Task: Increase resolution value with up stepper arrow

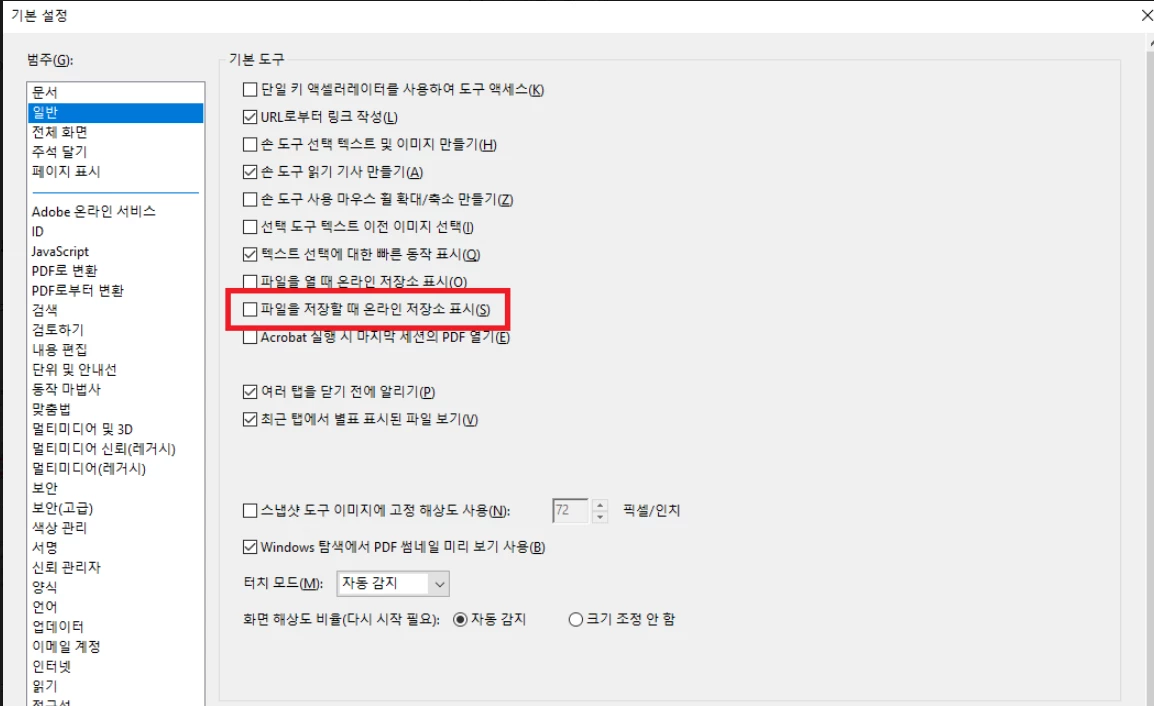Action: coord(601,505)
